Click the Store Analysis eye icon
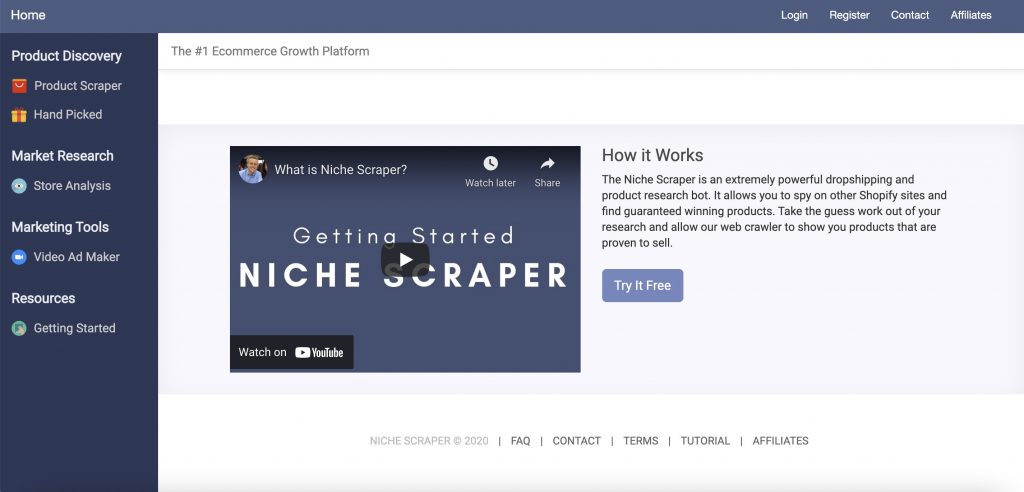Image resolution: width=1024 pixels, height=492 pixels. [x=19, y=186]
